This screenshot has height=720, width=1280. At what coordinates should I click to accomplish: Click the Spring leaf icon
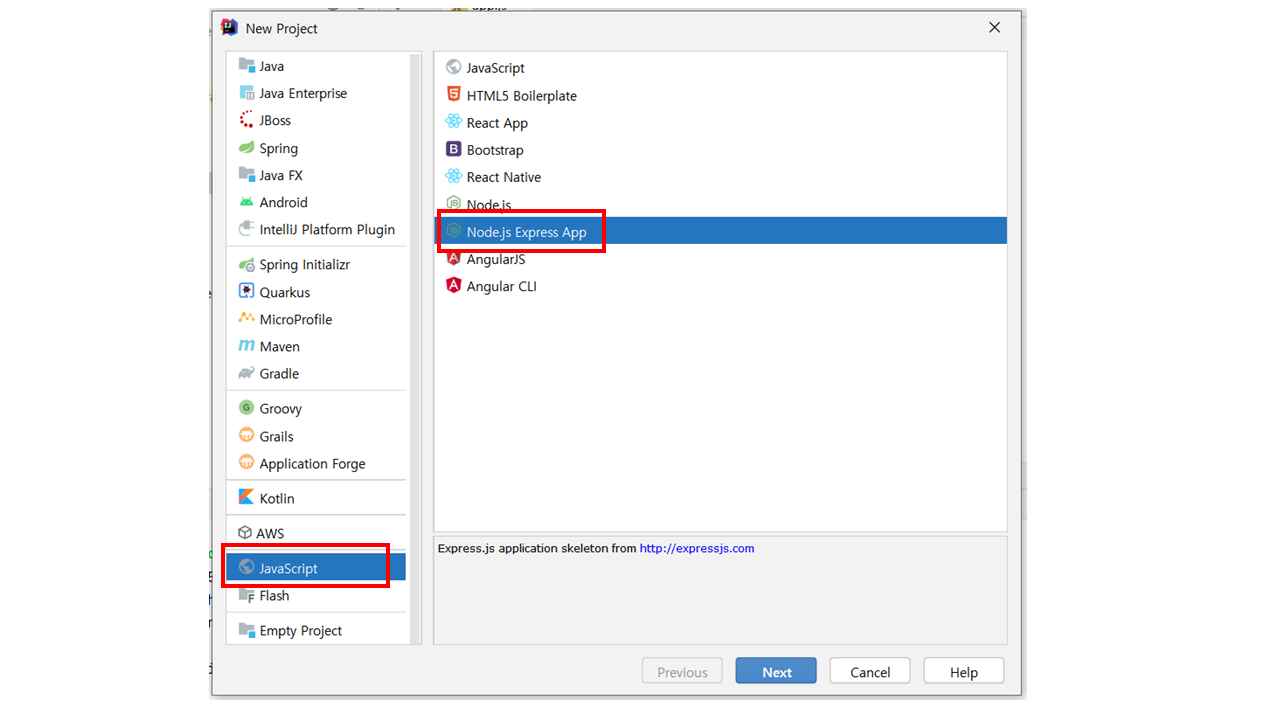(247, 148)
